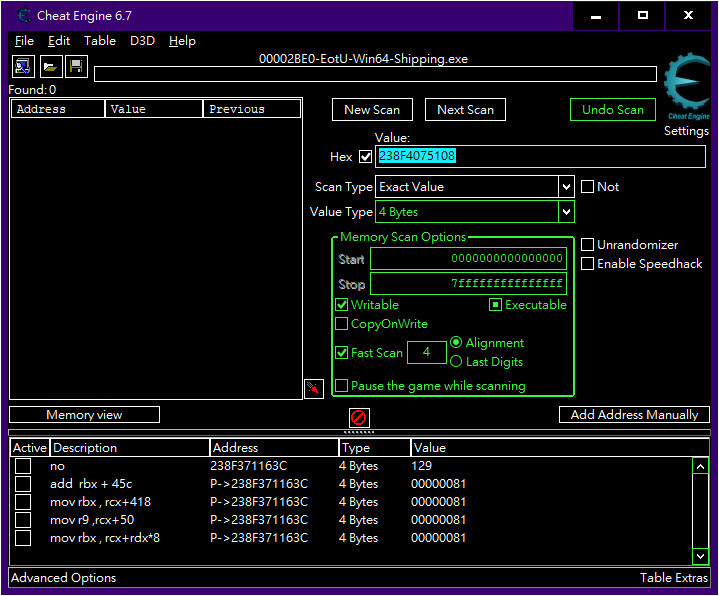
Task: Open Table Extras
Action: [674, 578]
